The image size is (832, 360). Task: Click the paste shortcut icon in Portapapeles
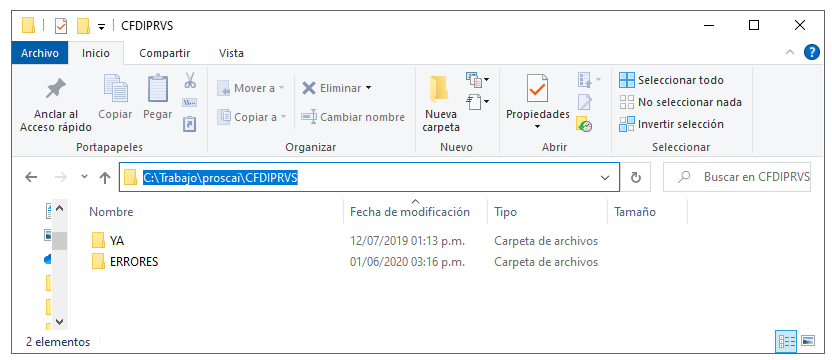pyautogui.click(x=189, y=124)
